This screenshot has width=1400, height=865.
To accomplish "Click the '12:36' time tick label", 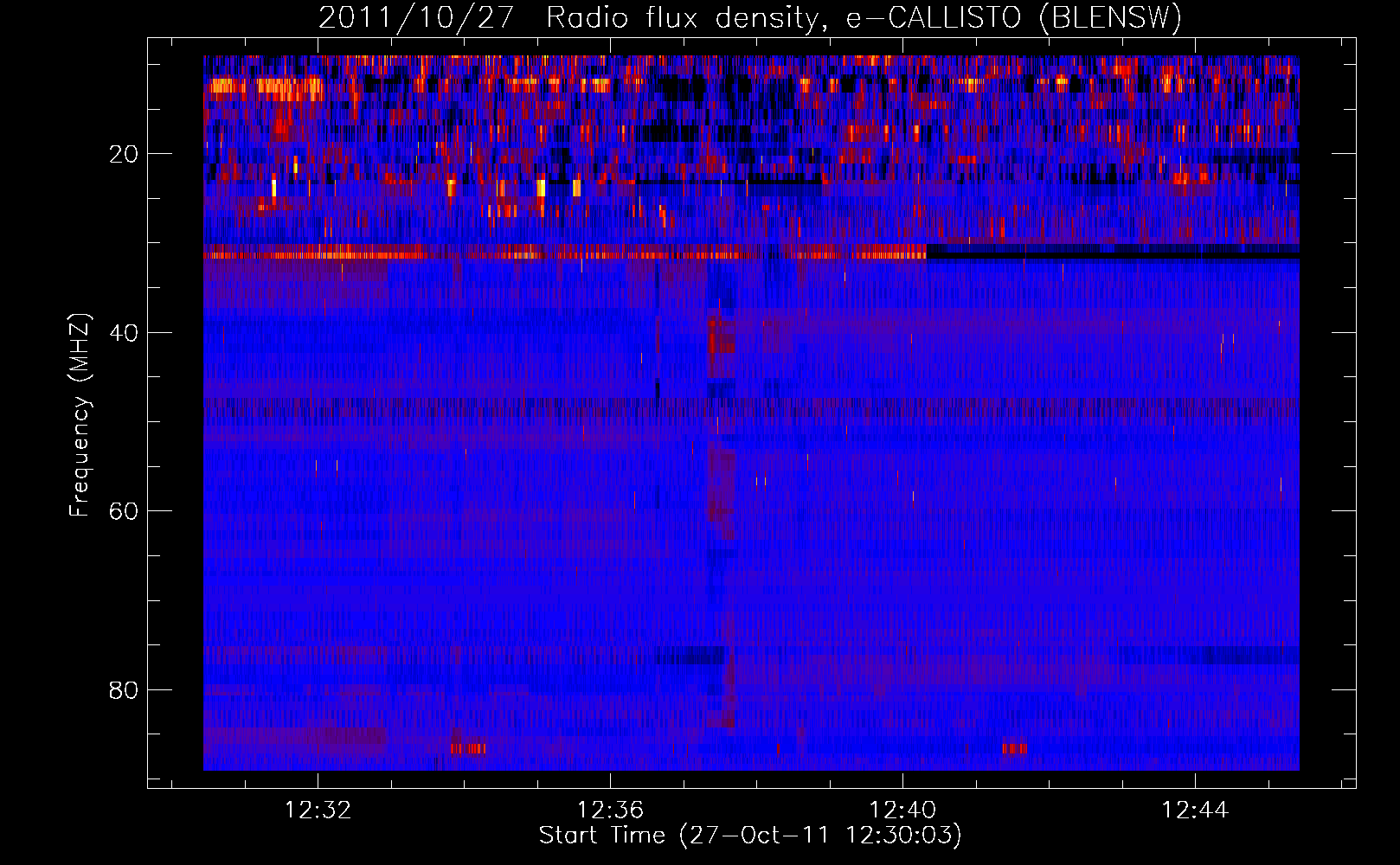I will pos(610,810).
